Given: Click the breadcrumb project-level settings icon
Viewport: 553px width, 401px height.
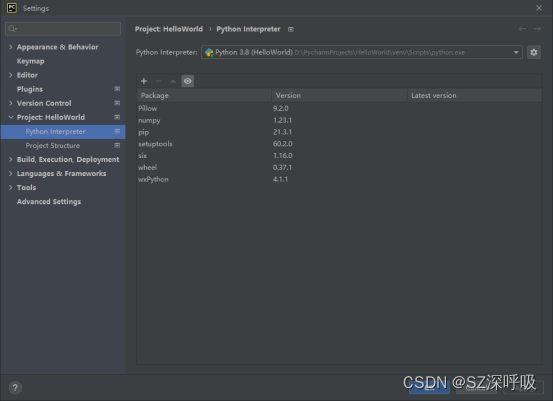Looking at the screenshot, I should click(x=291, y=29).
